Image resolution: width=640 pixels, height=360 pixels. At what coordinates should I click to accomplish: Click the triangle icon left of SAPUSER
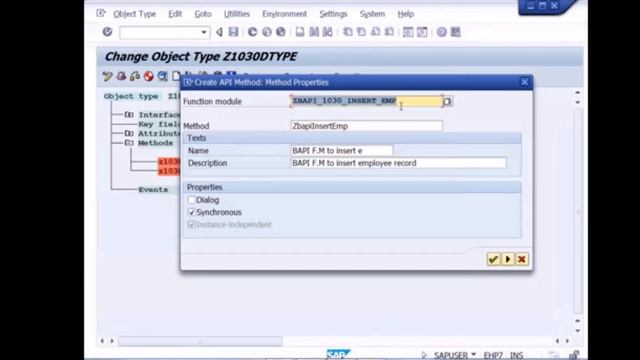(x=424, y=355)
